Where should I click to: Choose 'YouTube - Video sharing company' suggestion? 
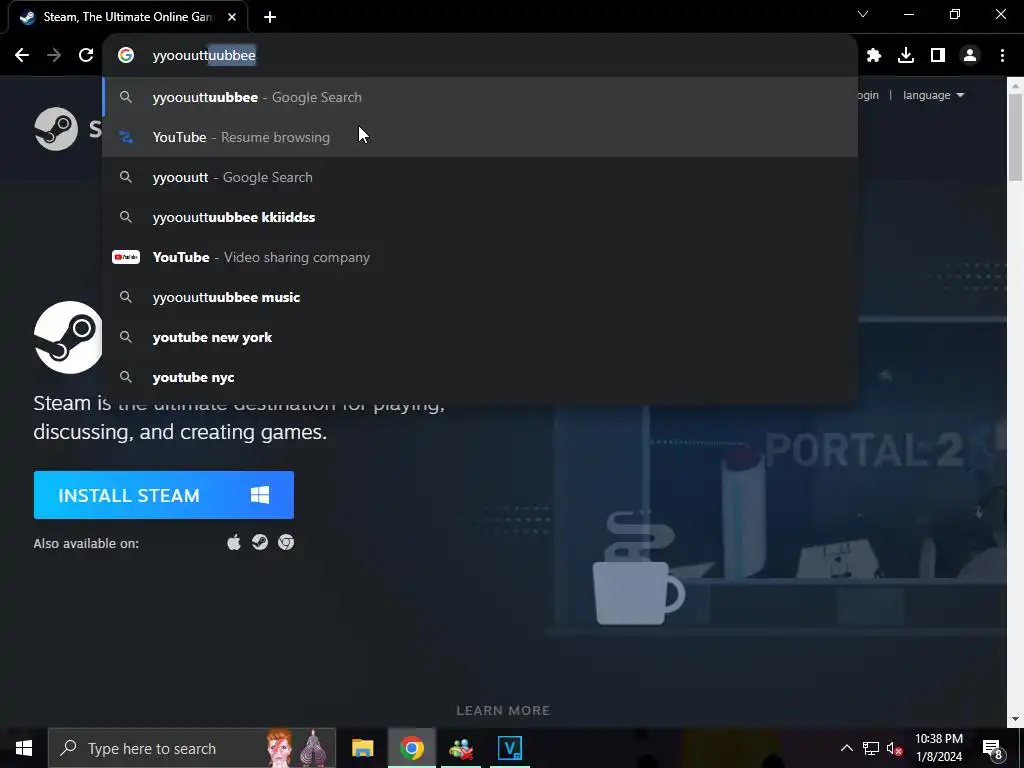click(480, 257)
